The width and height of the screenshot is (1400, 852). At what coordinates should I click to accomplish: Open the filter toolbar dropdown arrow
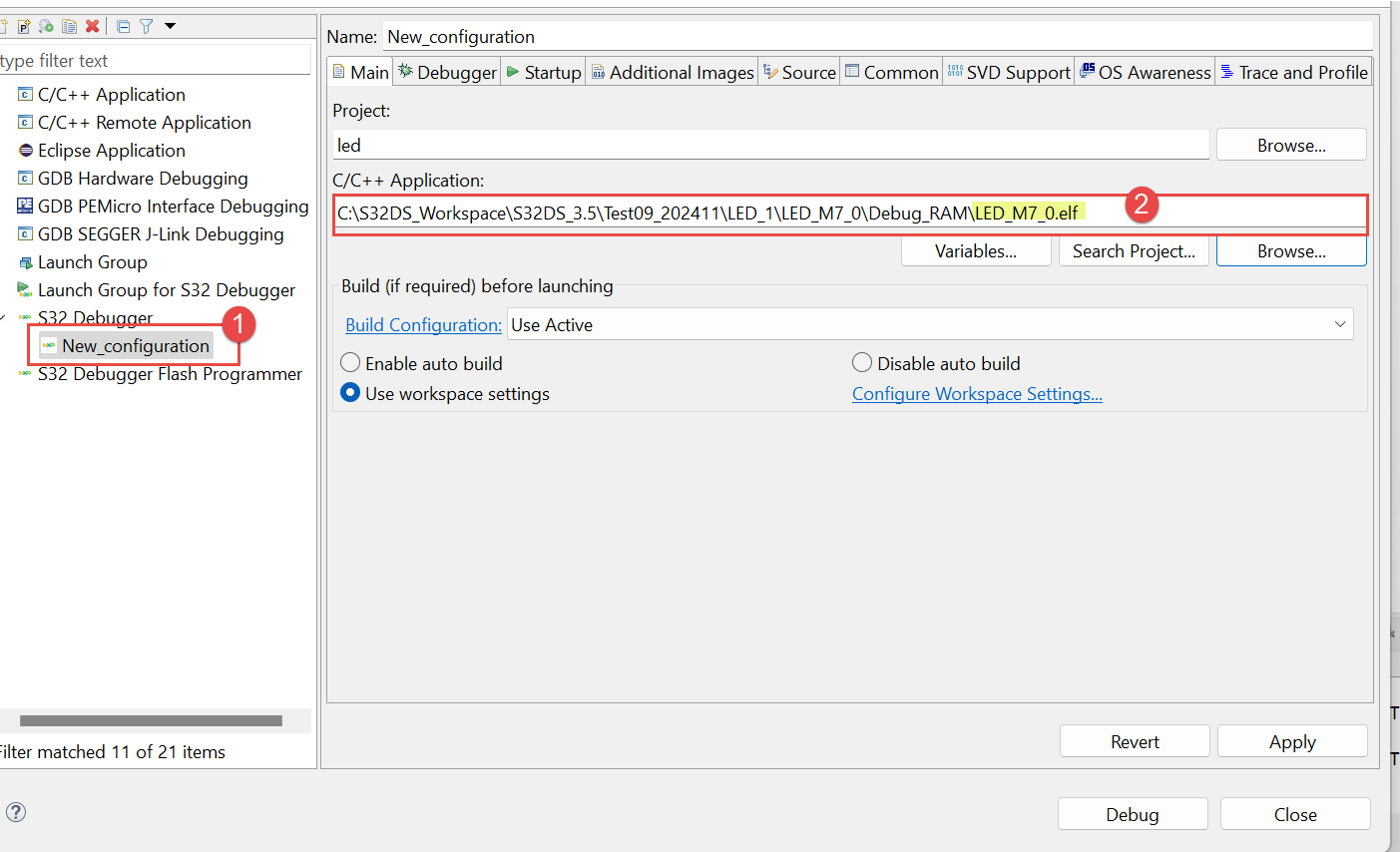(x=171, y=26)
